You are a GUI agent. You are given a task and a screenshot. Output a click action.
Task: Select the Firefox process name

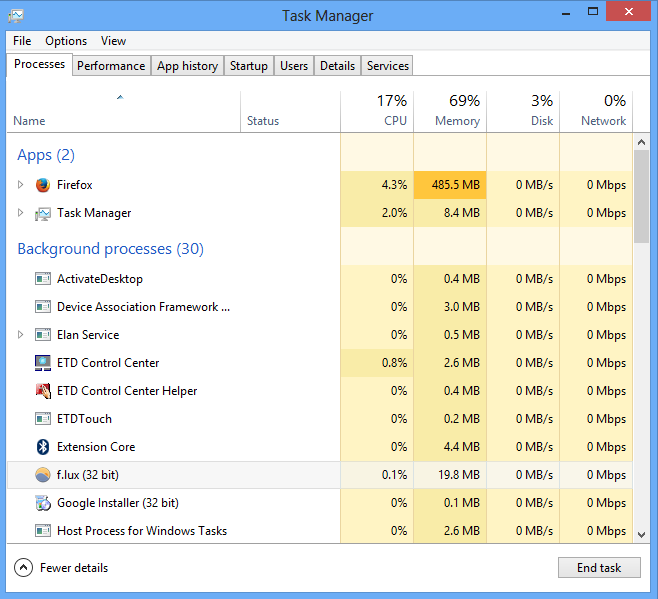pos(75,185)
